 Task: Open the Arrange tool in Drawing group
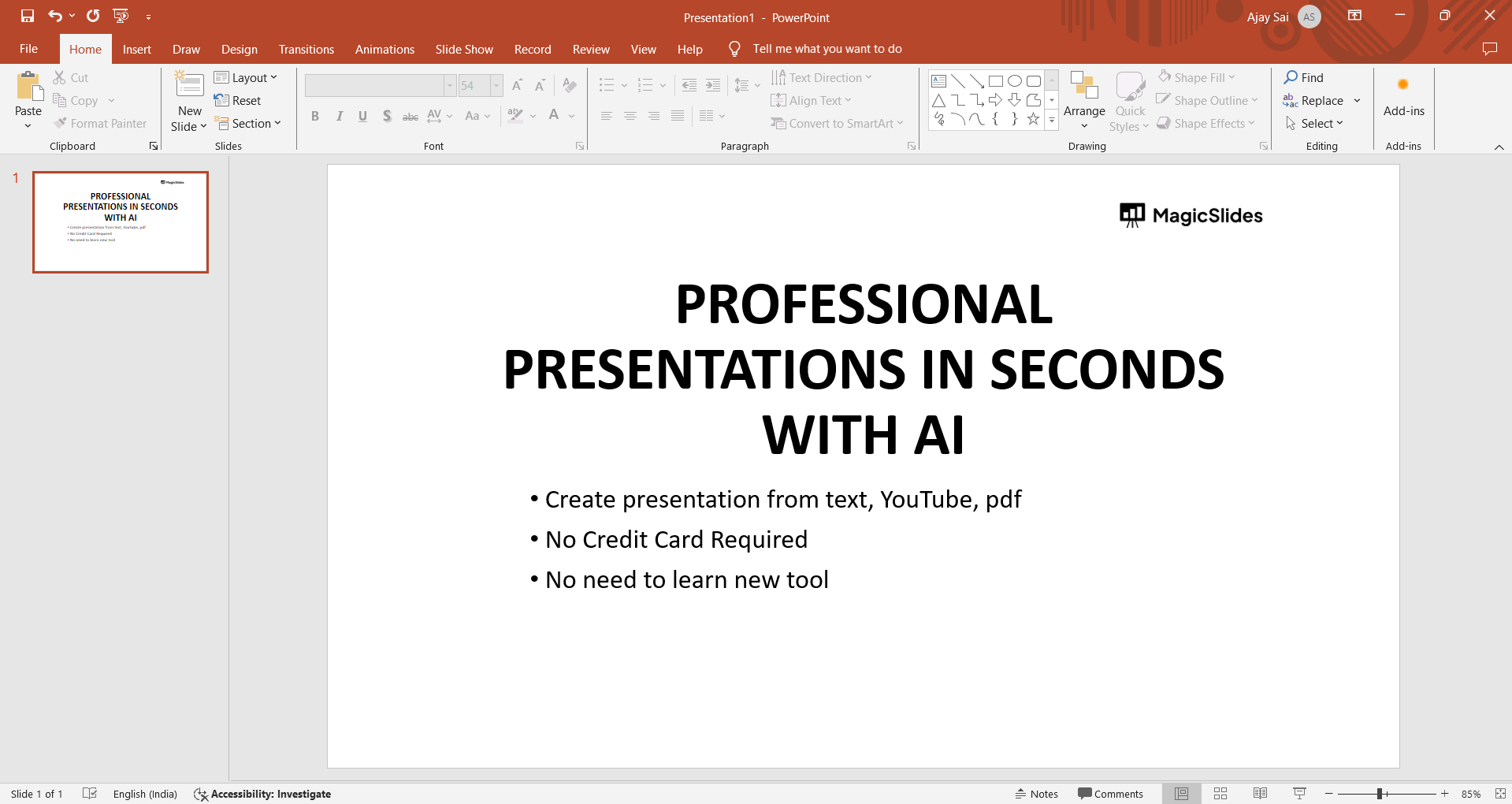click(1084, 101)
